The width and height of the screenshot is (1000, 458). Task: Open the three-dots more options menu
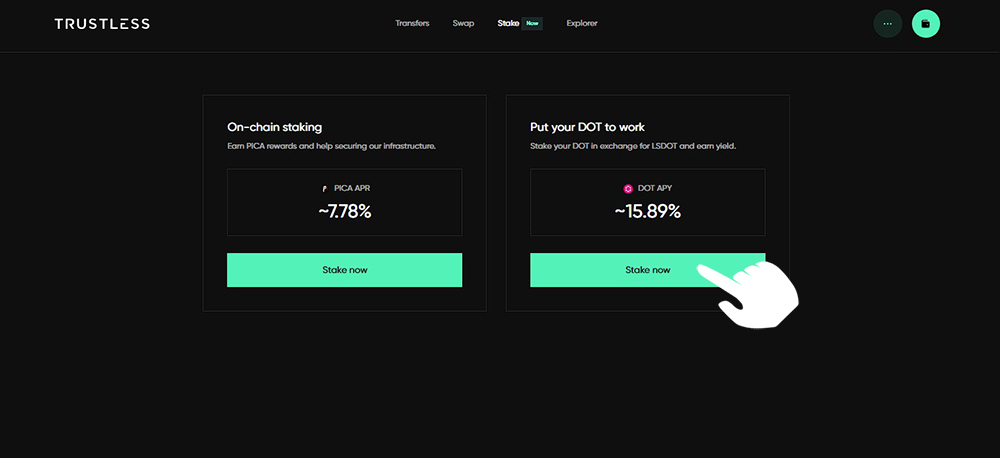(888, 24)
